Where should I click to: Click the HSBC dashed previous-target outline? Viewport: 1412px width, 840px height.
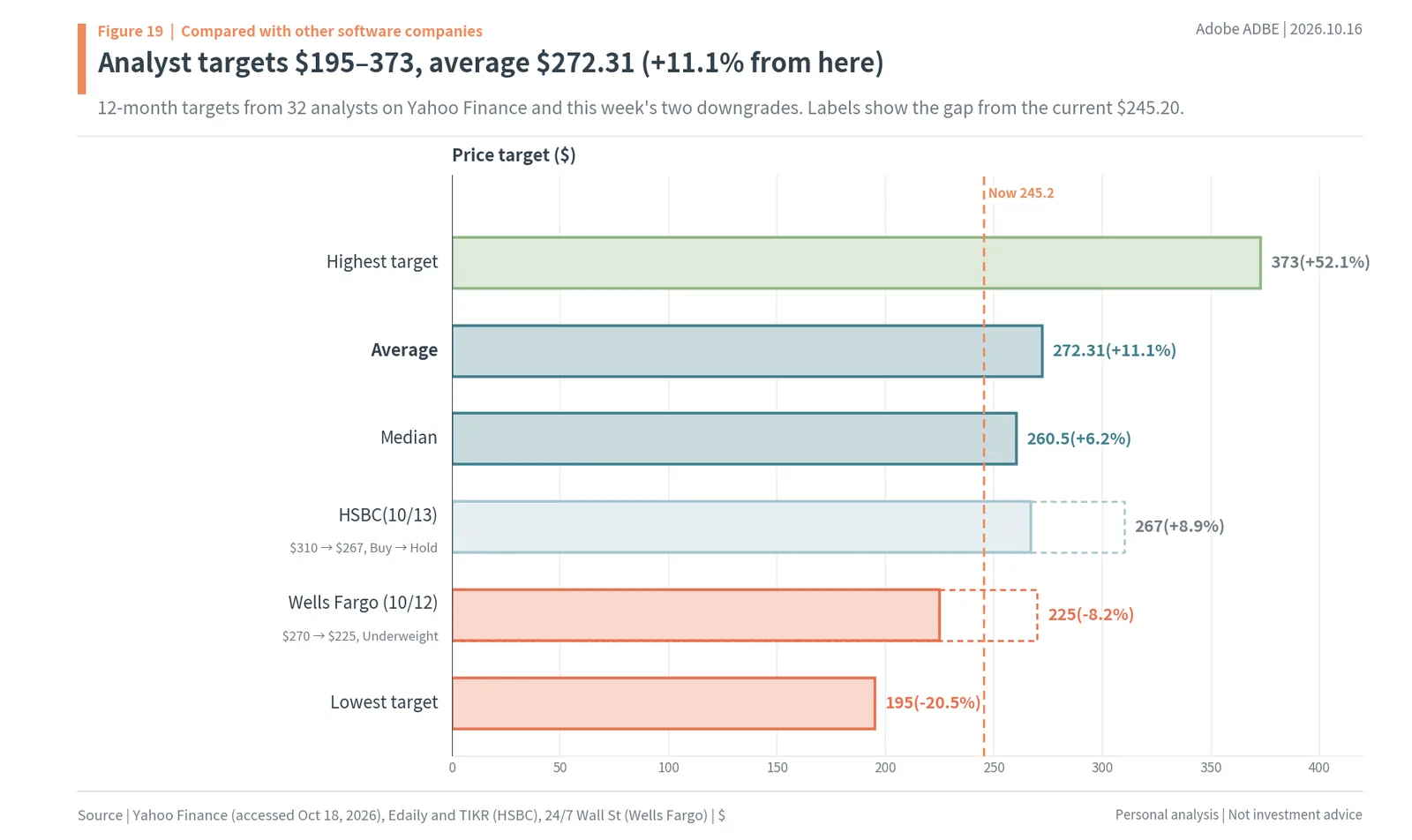(1078, 527)
